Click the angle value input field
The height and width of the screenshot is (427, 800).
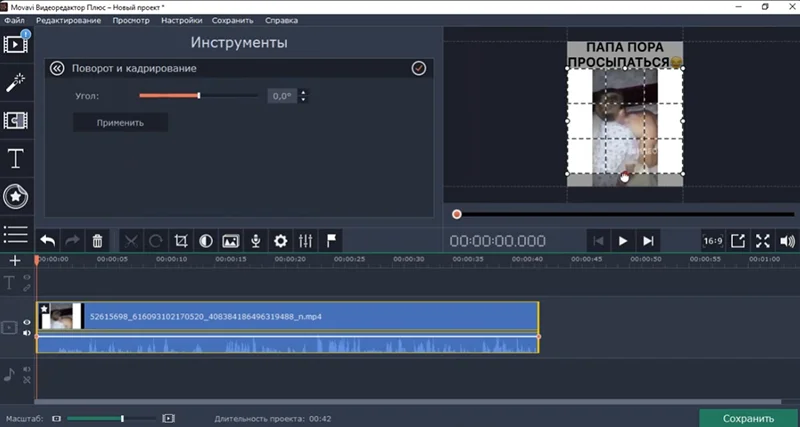[x=282, y=96]
